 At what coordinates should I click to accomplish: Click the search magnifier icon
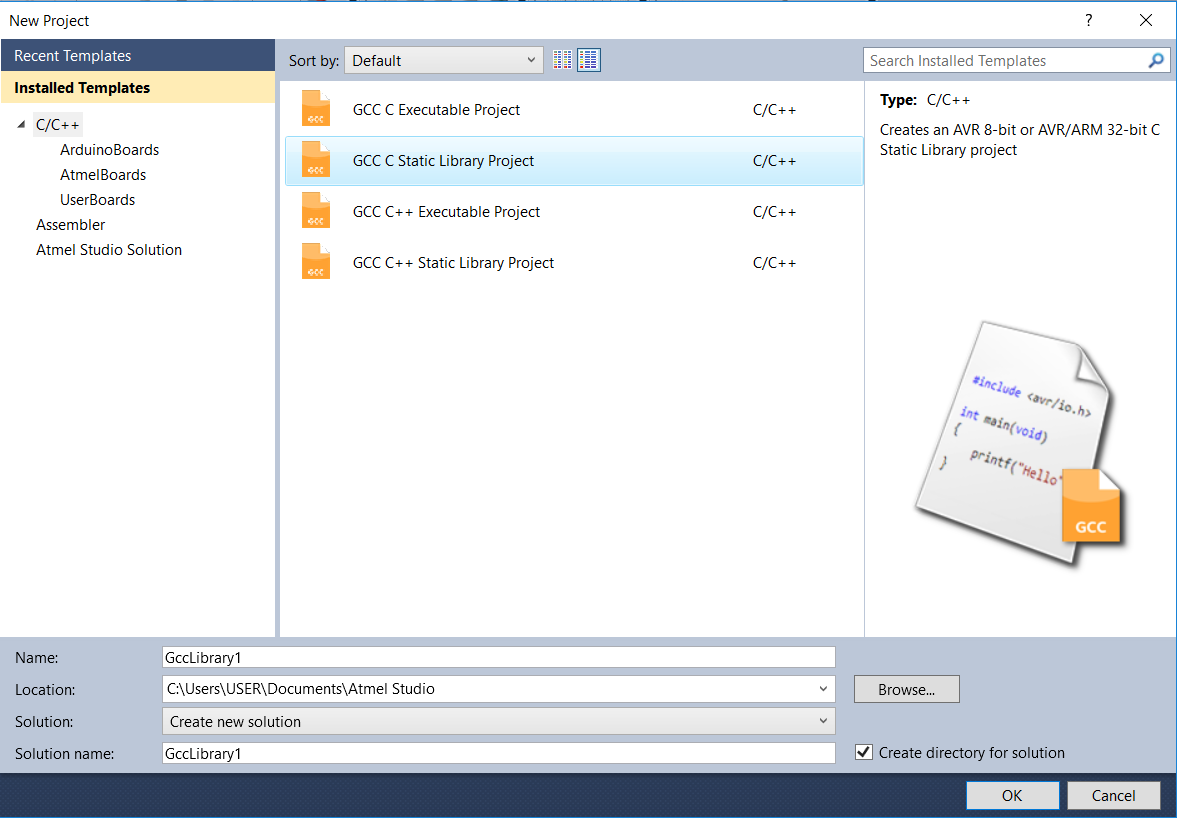pyautogui.click(x=1156, y=60)
